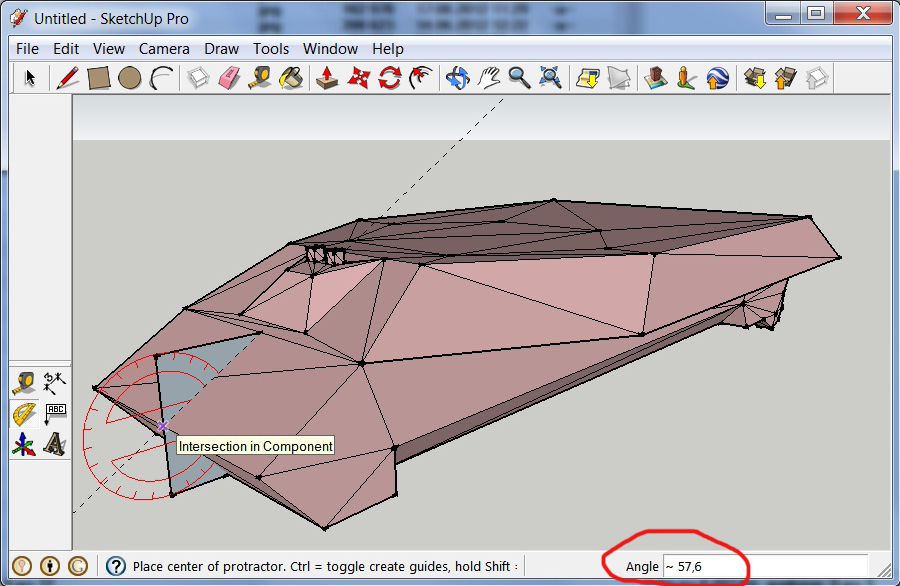The height and width of the screenshot is (586, 900).
Task: Click the Pan hand tool
Action: coord(488,78)
